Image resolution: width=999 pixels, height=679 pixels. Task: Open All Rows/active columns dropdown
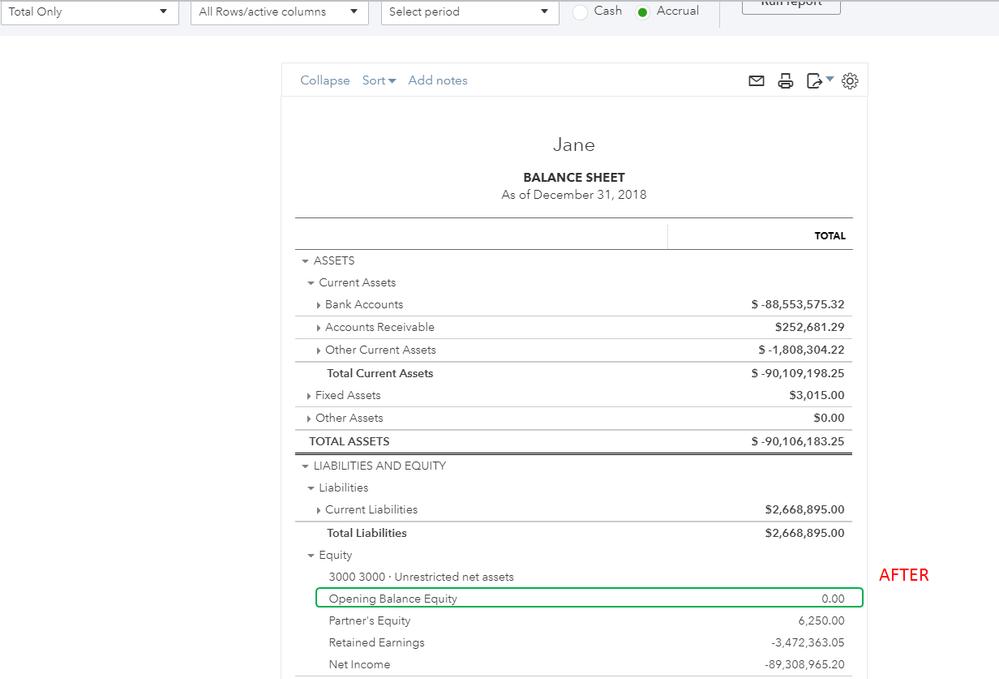click(x=279, y=12)
